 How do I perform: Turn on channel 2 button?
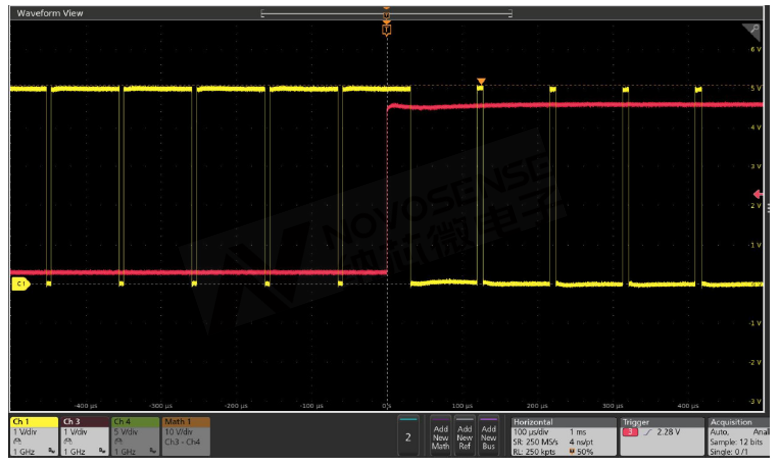click(407, 437)
